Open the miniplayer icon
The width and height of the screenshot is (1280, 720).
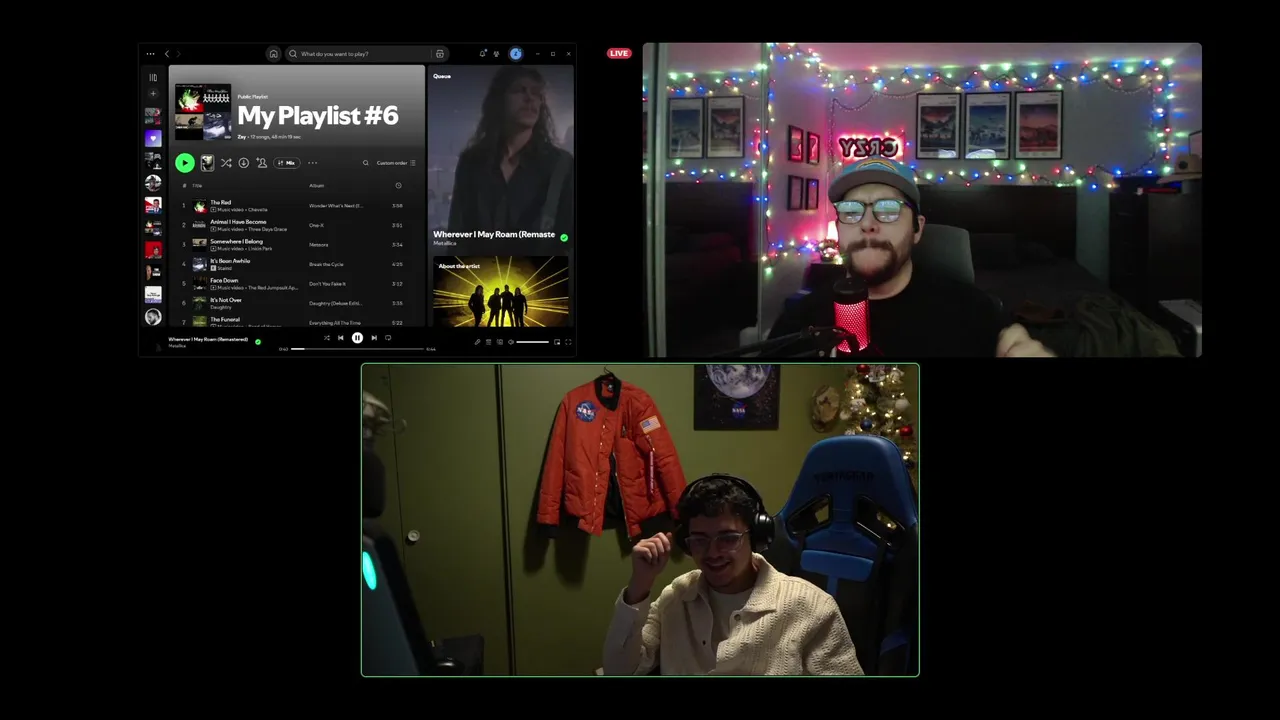pyautogui.click(x=557, y=342)
